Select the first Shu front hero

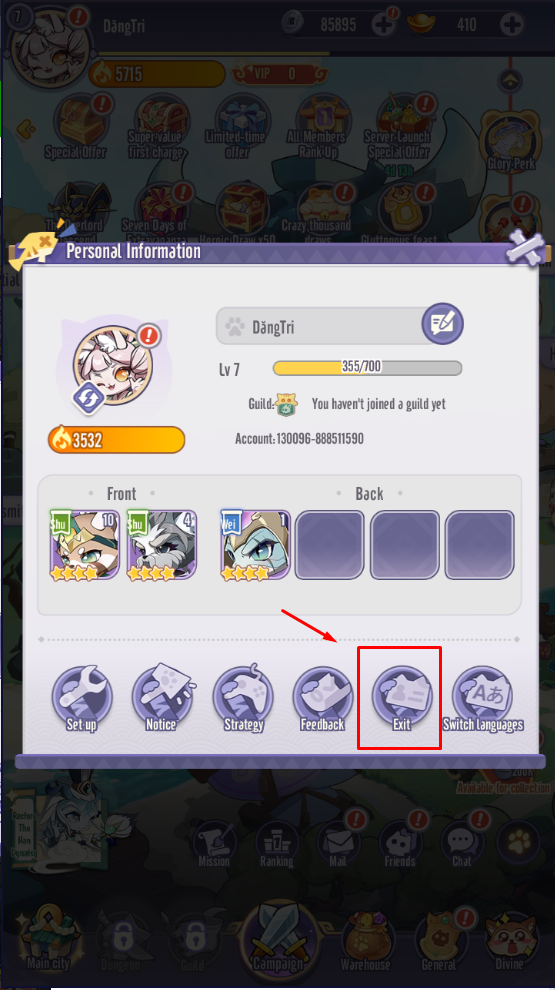85,546
